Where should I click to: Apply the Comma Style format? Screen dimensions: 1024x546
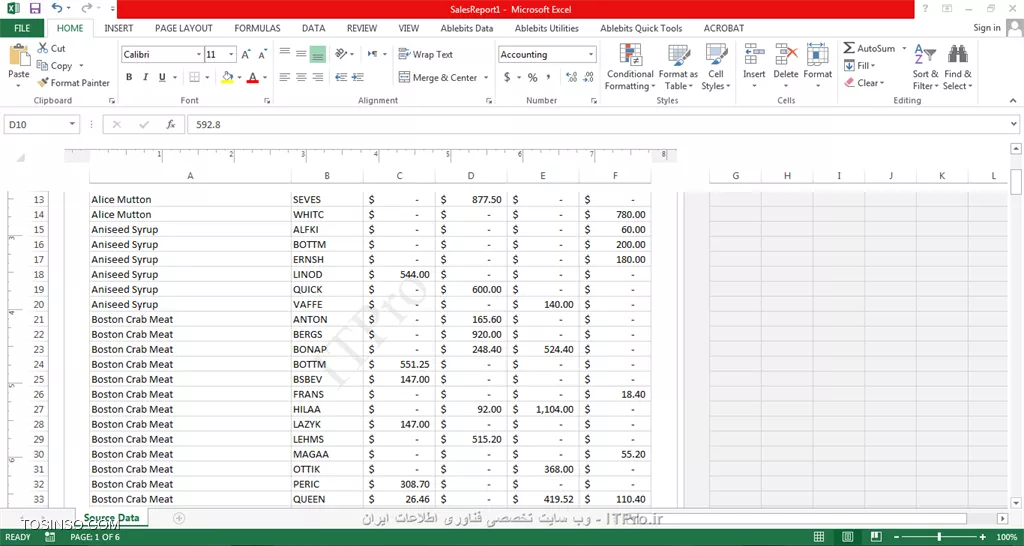[x=549, y=77]
